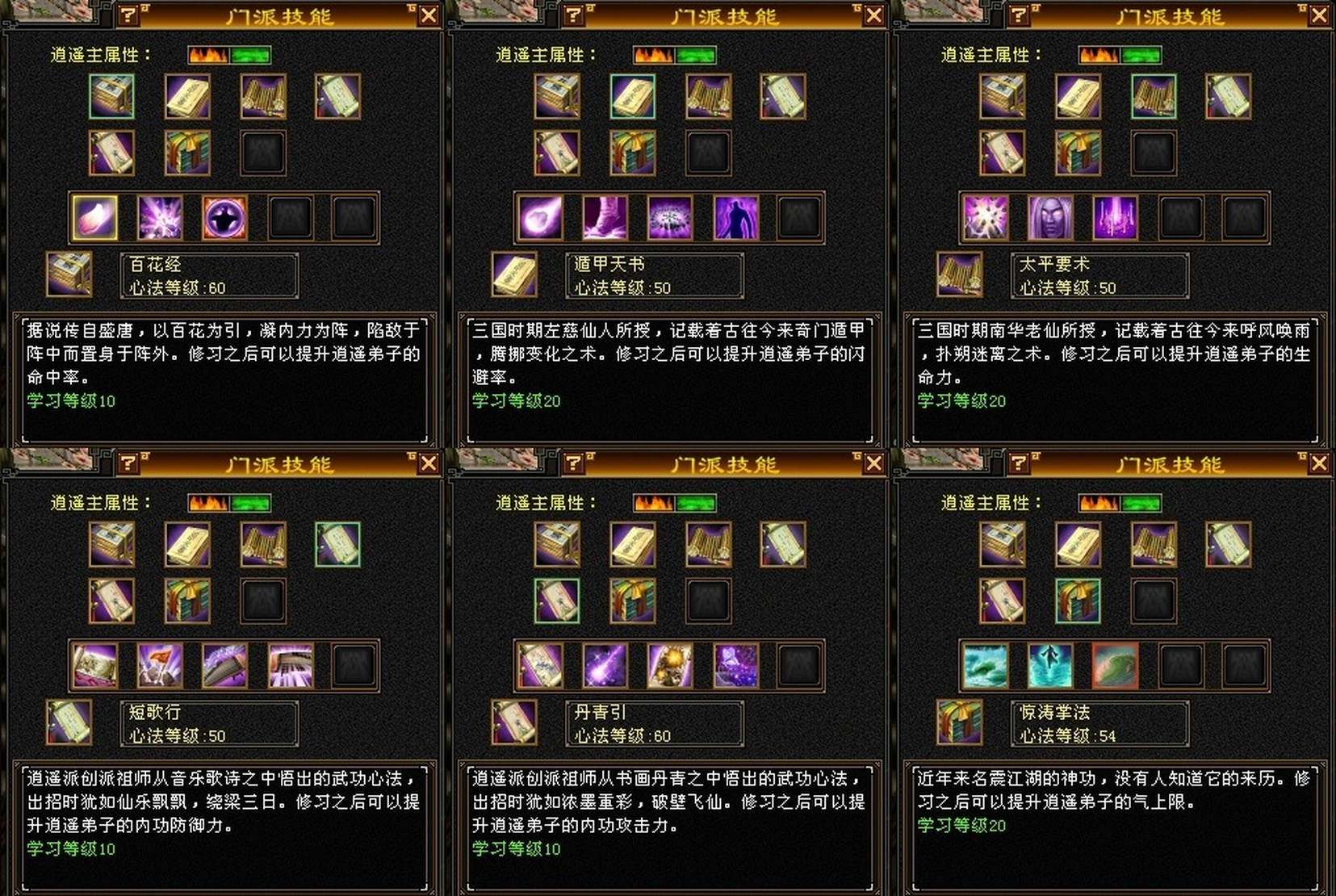Click the red banner skill in 短歌行 panel
Screen dimensions: 1336x896
tap(160, 666)
